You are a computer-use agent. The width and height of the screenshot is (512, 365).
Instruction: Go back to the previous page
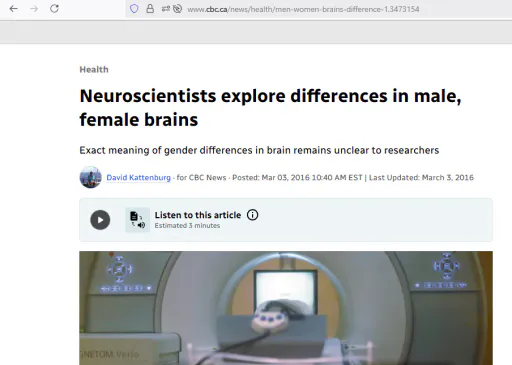14,9
